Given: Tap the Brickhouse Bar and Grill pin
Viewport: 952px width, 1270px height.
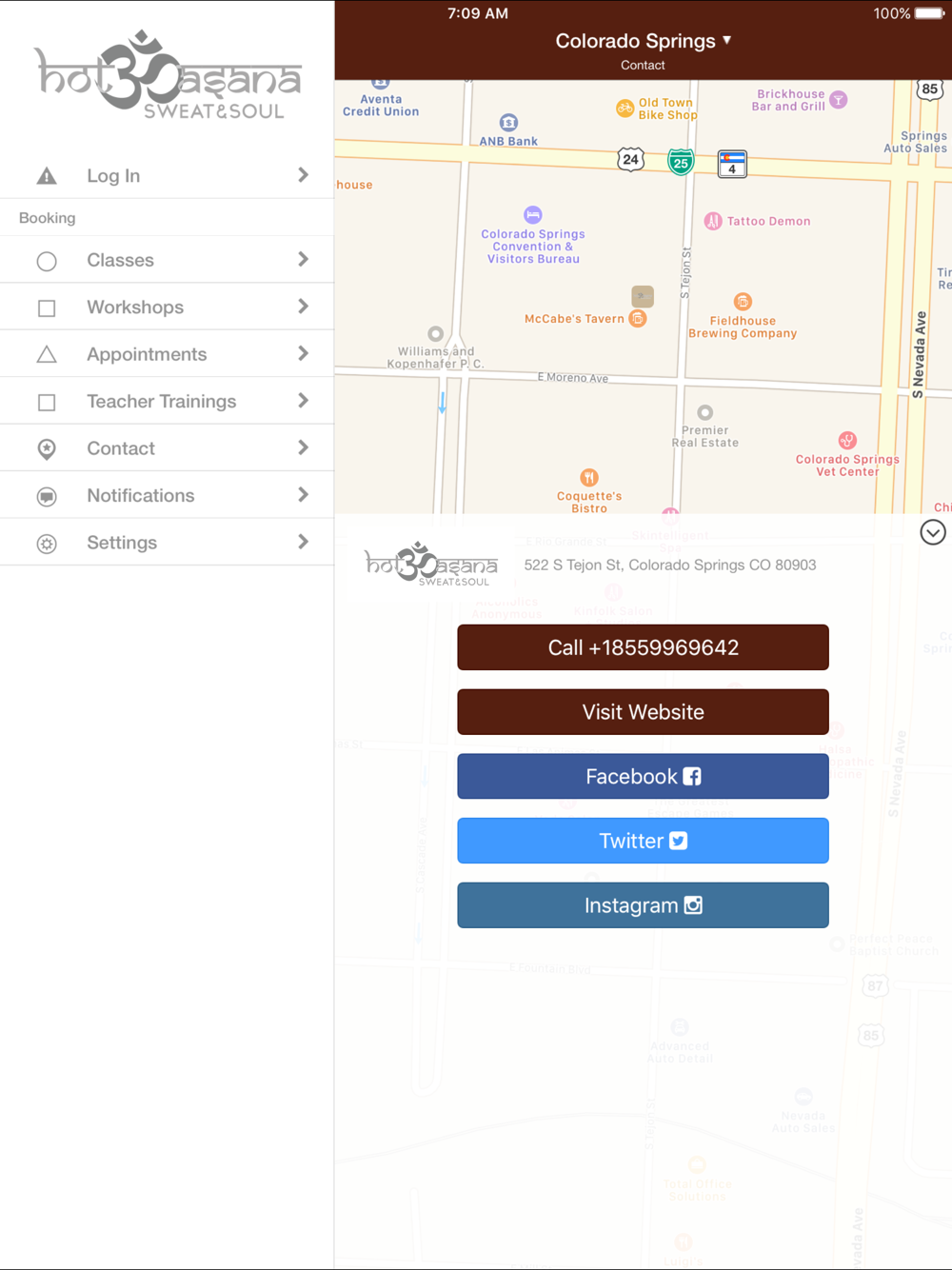Looking at the screenshot, I should pyautogui.click(x=839, y=100).
